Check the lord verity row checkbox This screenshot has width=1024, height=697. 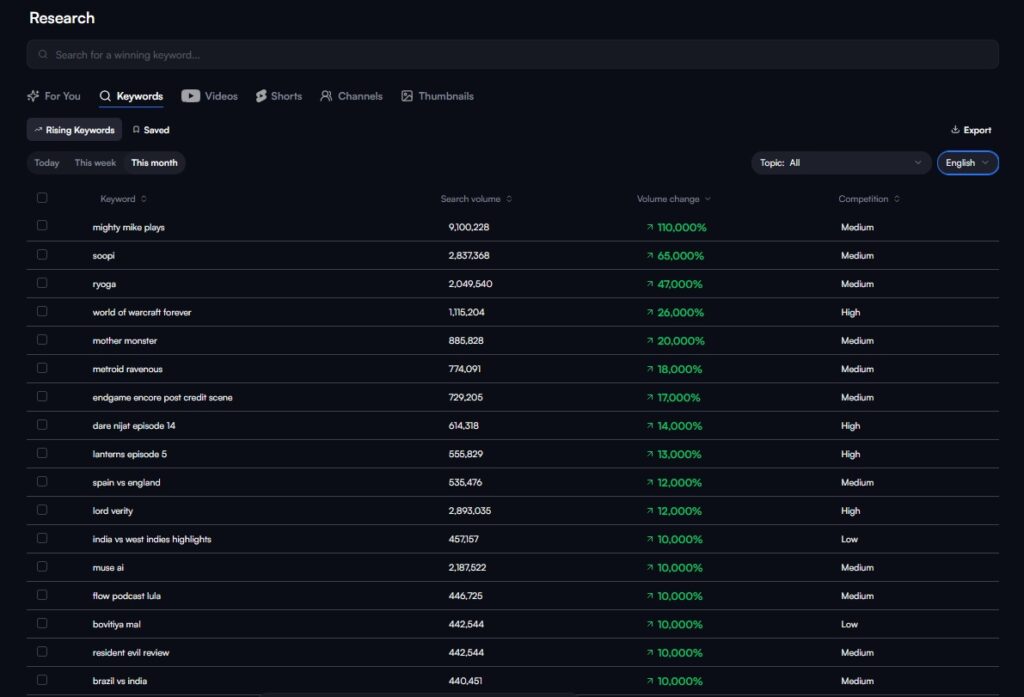42,510
